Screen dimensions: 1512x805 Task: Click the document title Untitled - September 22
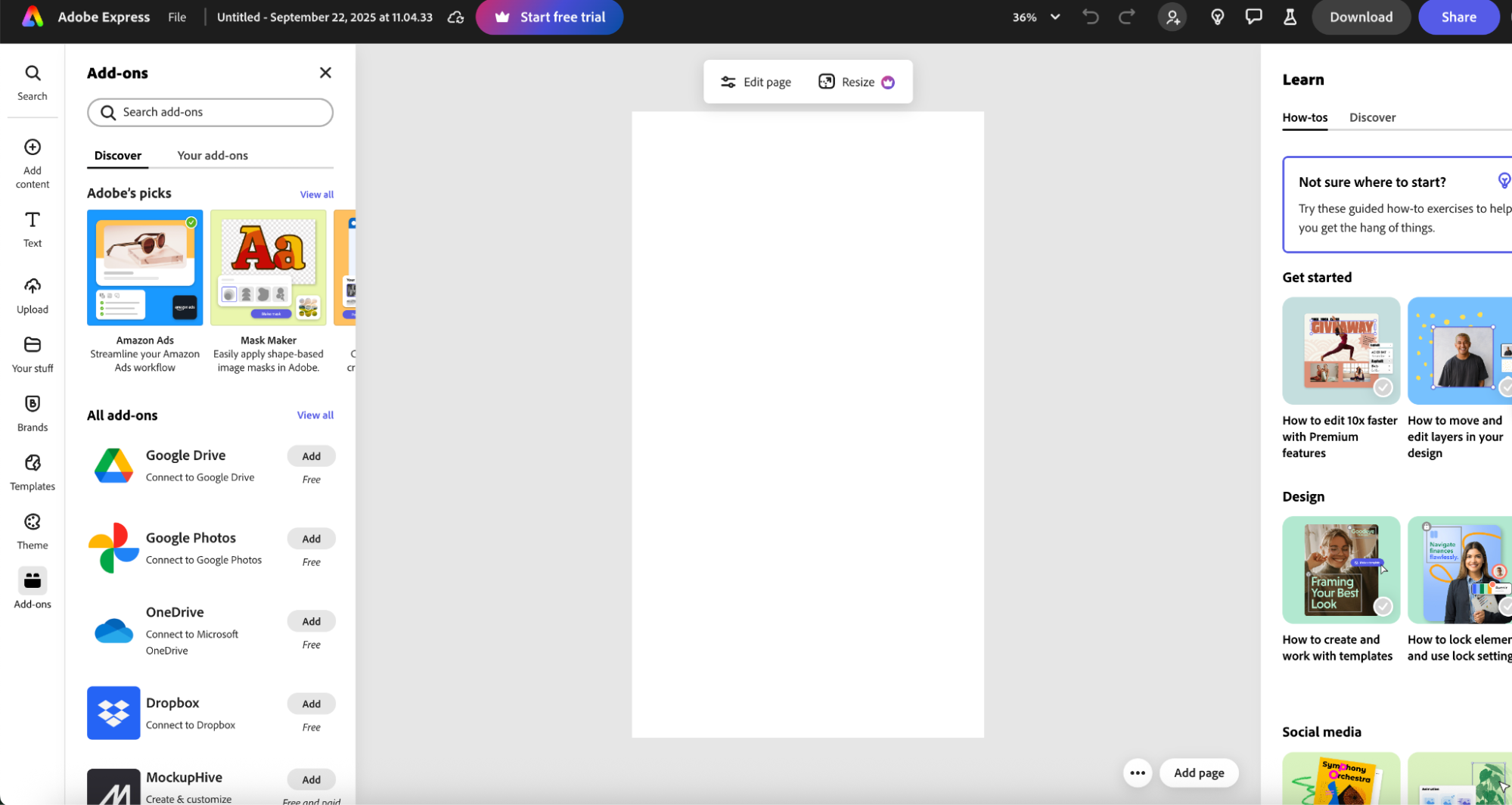tap(324, 17)
